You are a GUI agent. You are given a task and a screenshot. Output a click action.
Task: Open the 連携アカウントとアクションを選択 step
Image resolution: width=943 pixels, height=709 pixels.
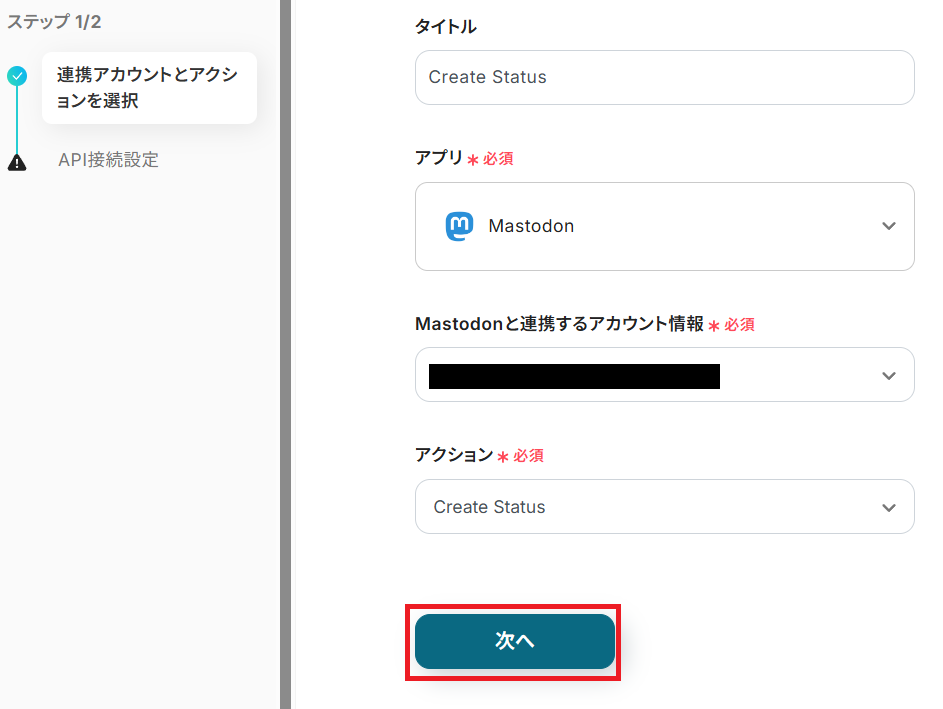coord(148,88)
